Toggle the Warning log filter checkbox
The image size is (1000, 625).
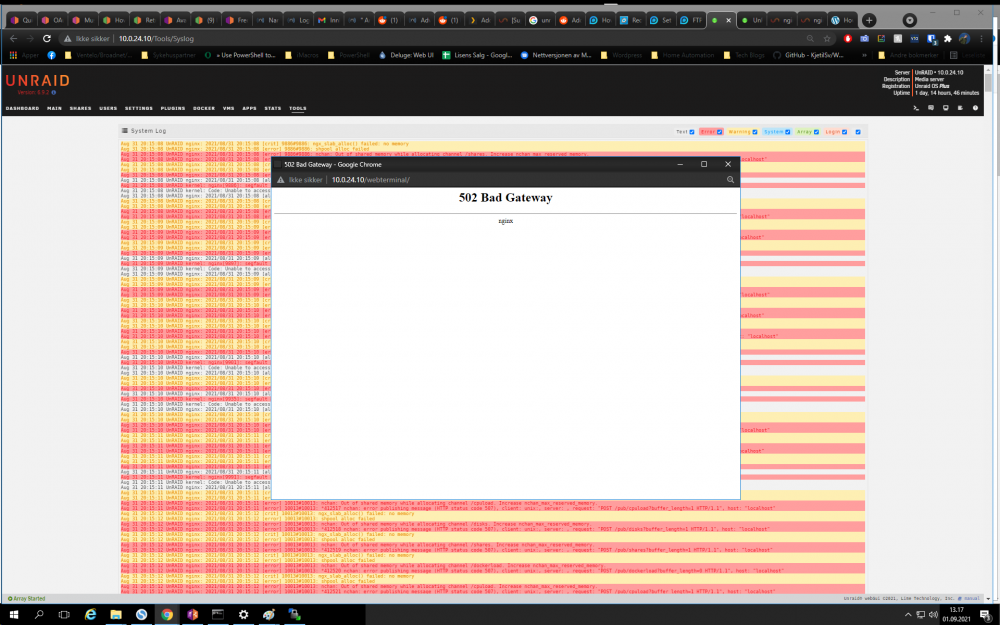pos(754,132)
